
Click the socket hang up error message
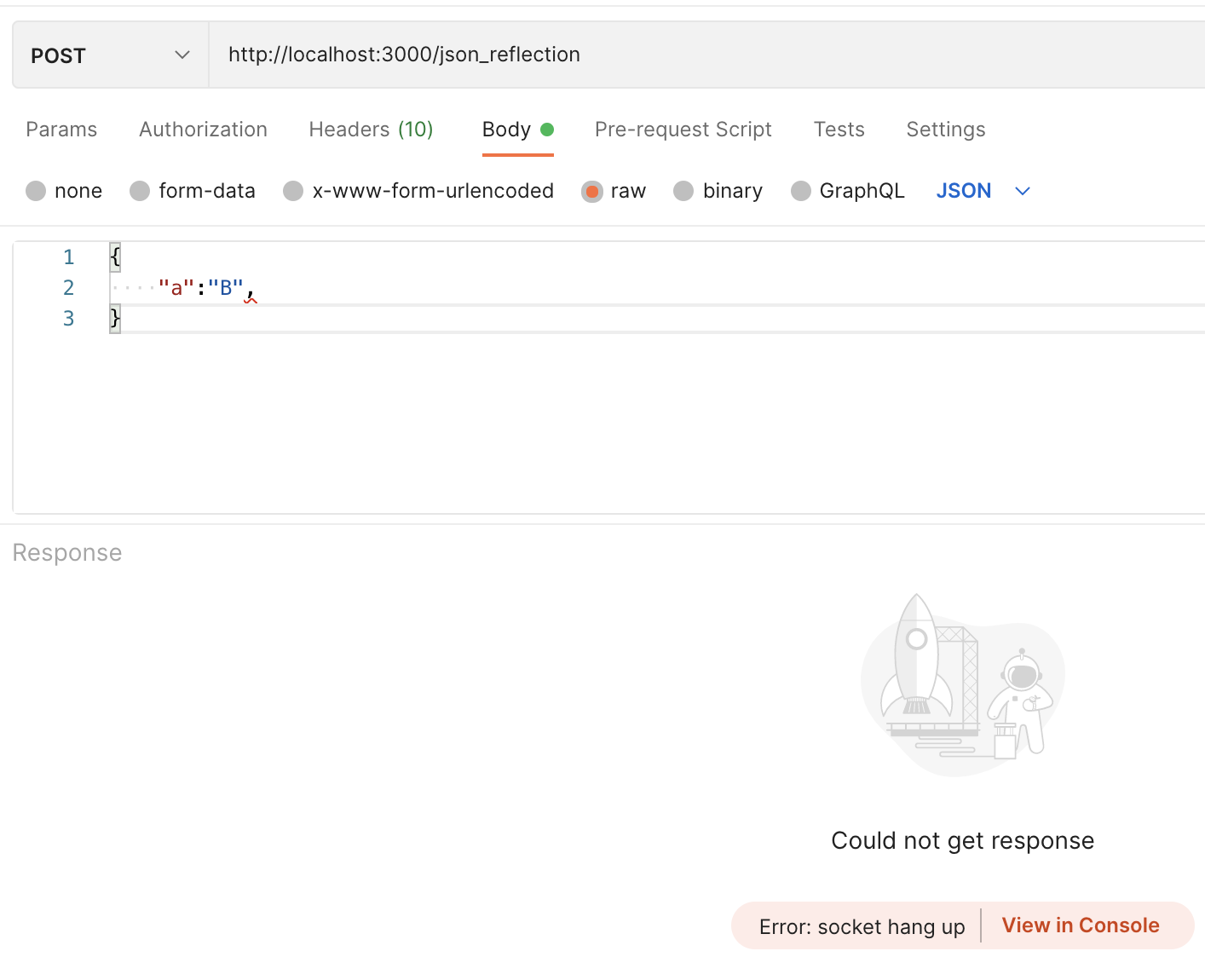pos(861,926)
